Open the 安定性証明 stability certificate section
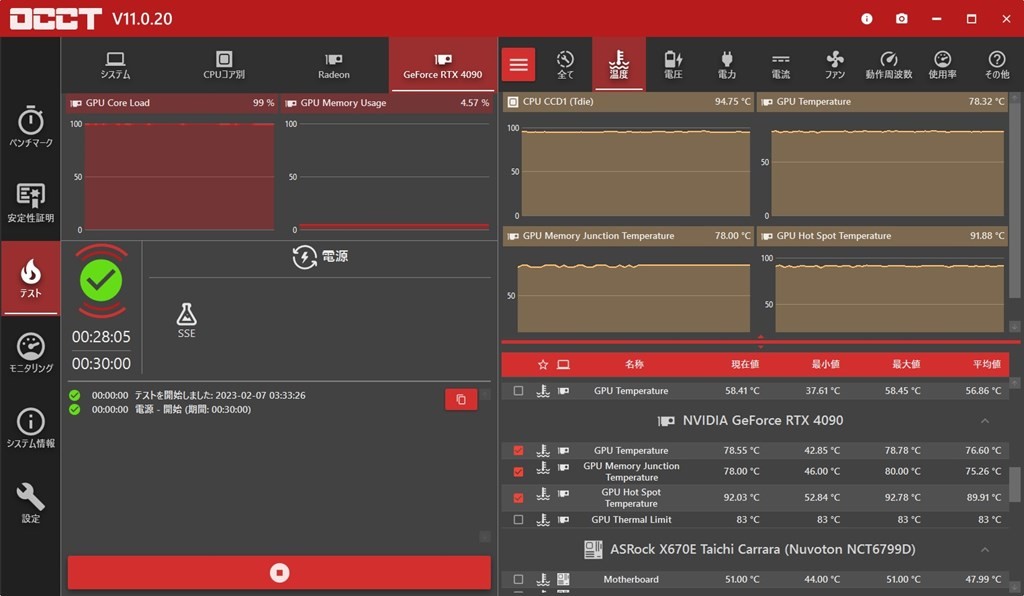Screen dimensions: 1024x596 pos(31,202)
